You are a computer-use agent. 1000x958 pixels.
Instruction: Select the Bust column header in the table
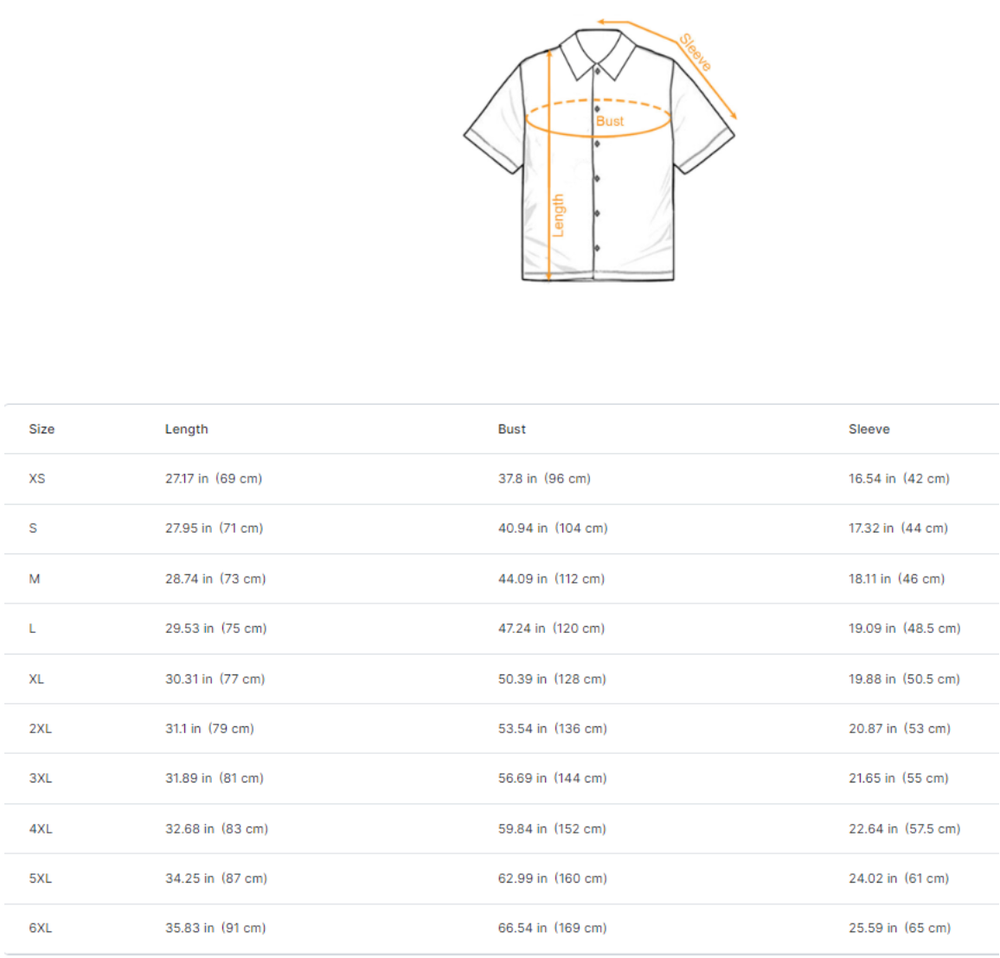point(511,429)
